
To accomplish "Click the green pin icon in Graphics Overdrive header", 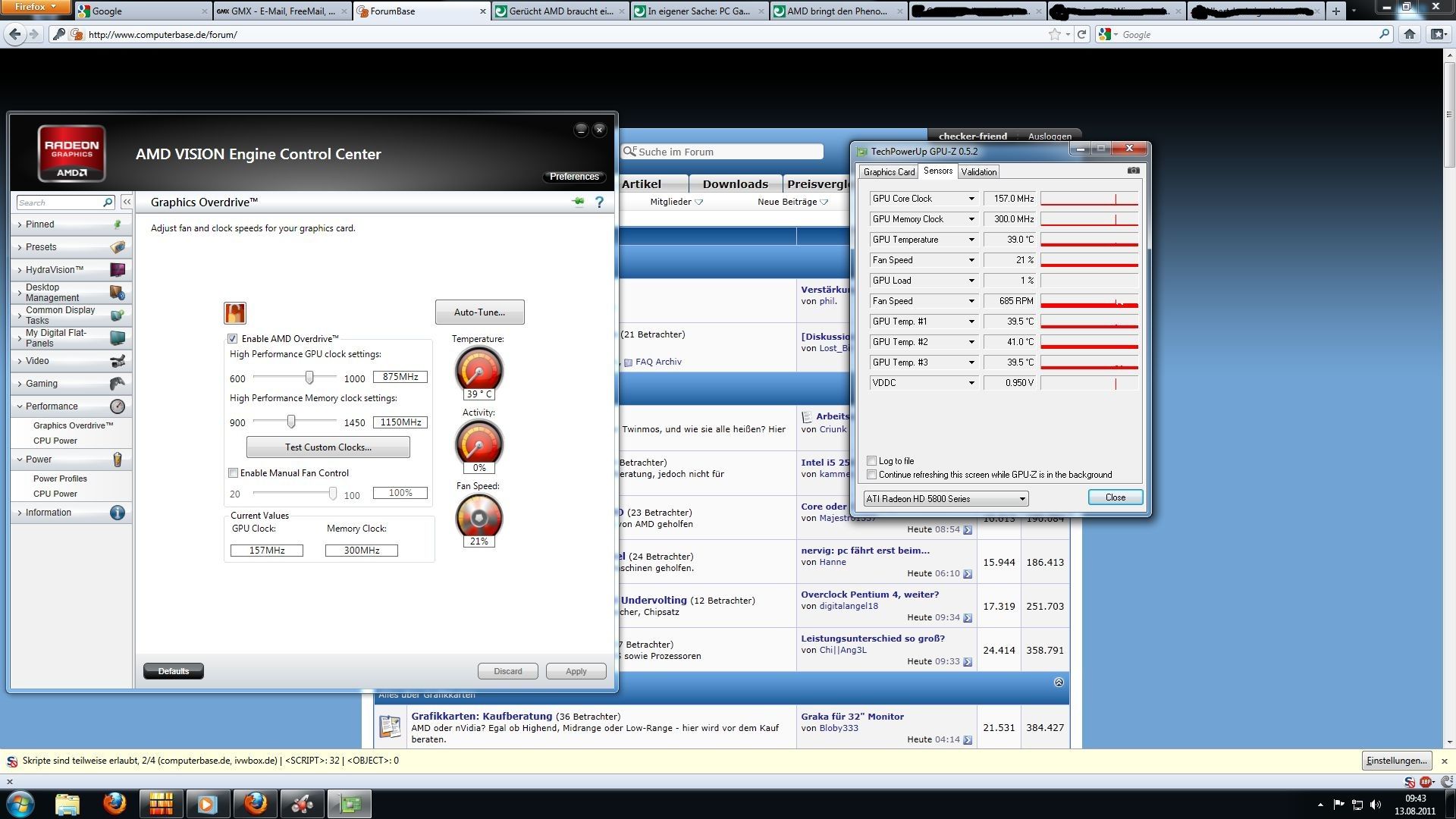I will [x=578, y=202].
